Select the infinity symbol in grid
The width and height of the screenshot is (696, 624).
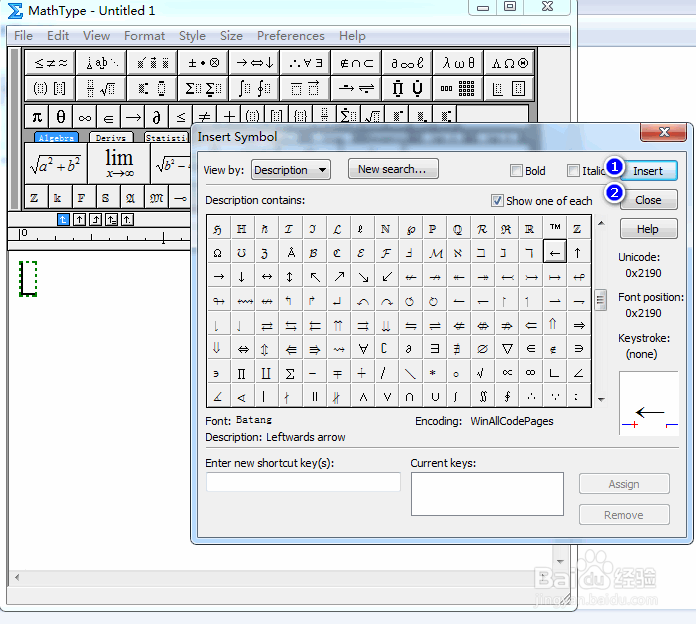530,372
